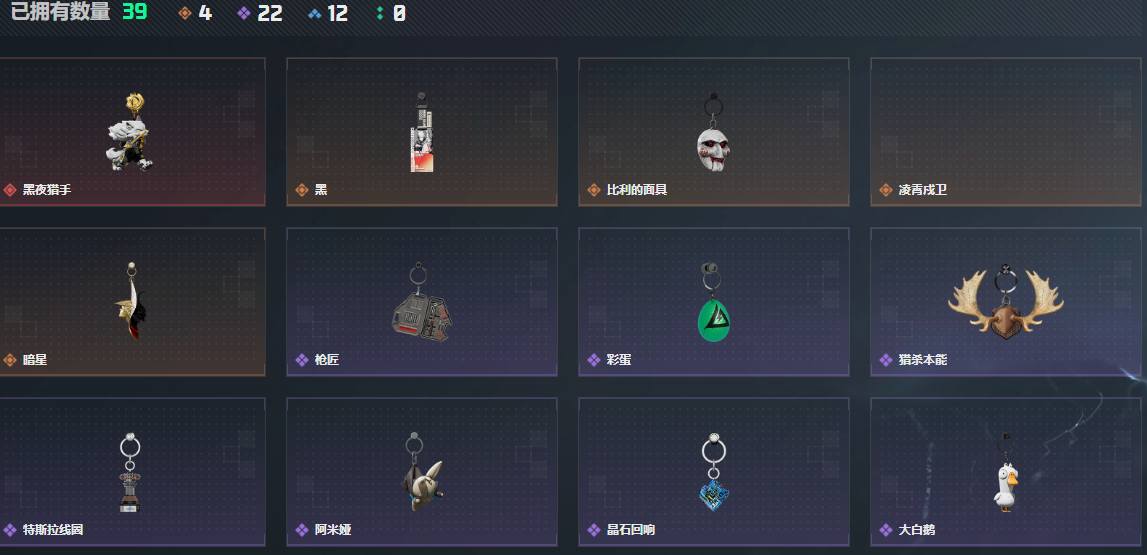Choose the 大白鹅 goose charm
Image resolution: width=1147 pixels, height=555 pixels.
click(1006, 472)
